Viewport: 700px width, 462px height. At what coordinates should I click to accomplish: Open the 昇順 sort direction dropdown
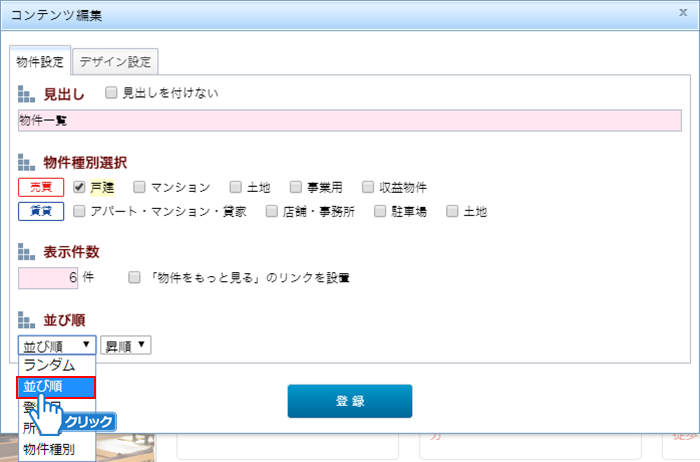pyautogui.click(x=126, y=345)
